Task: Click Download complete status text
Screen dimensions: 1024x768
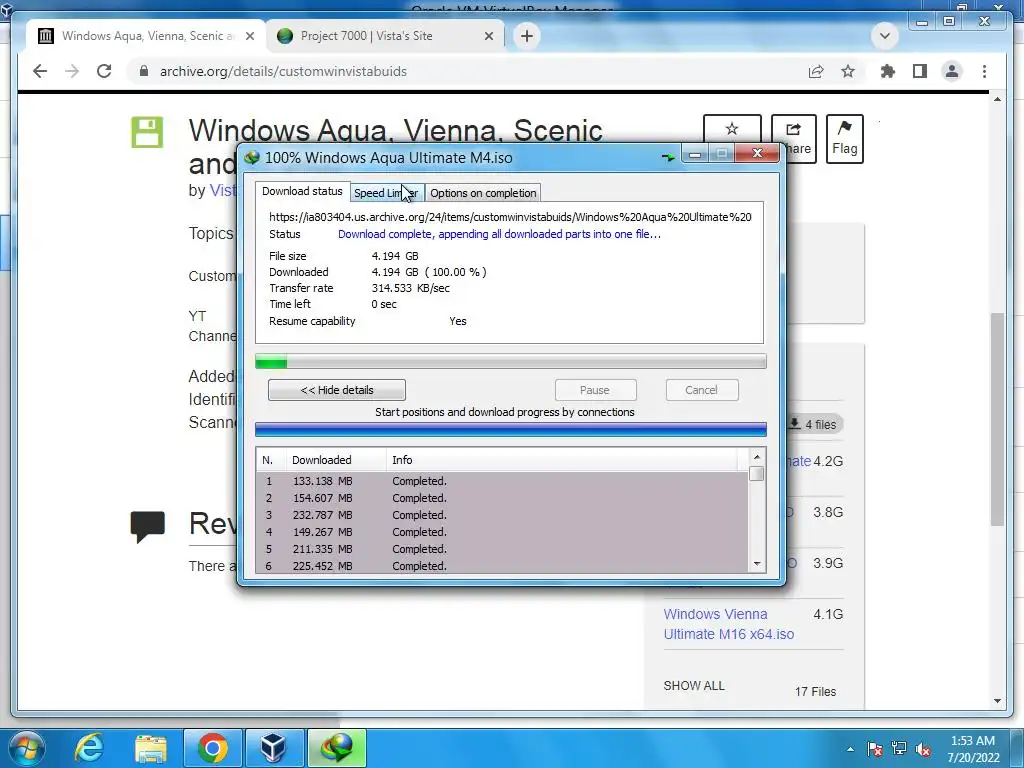Action: (499, 234)
